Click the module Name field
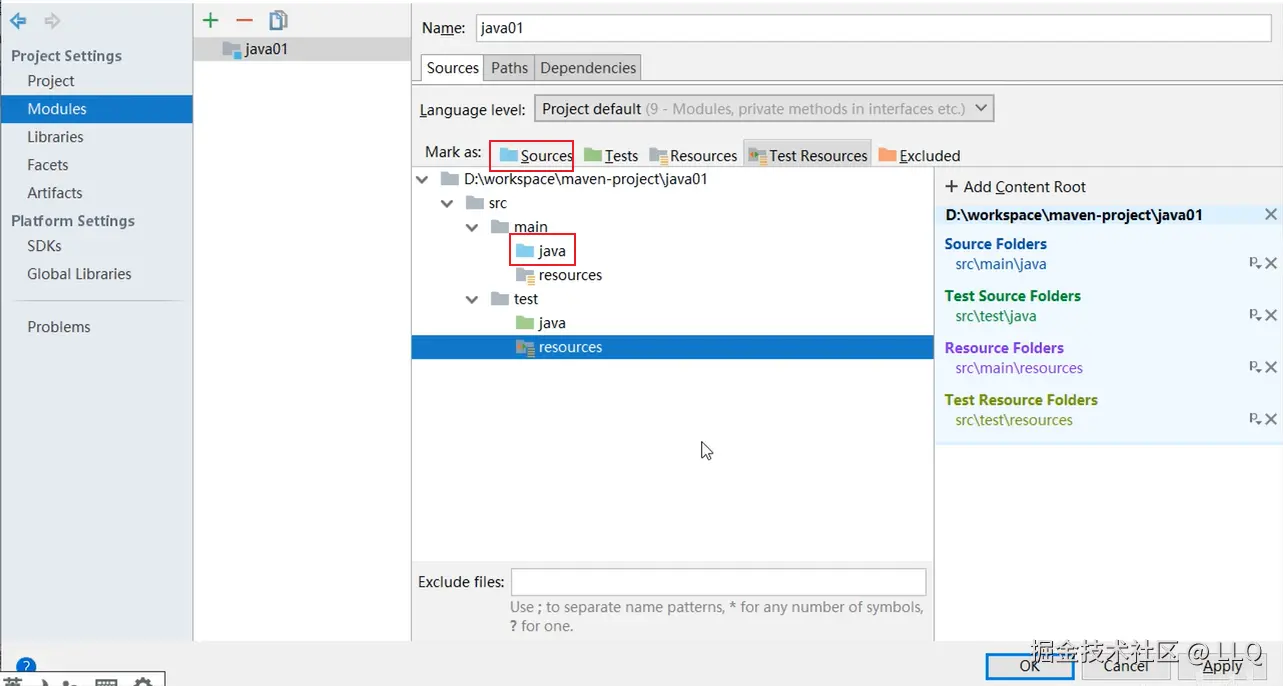This screenshot has width=1283, height=686. 875,28
